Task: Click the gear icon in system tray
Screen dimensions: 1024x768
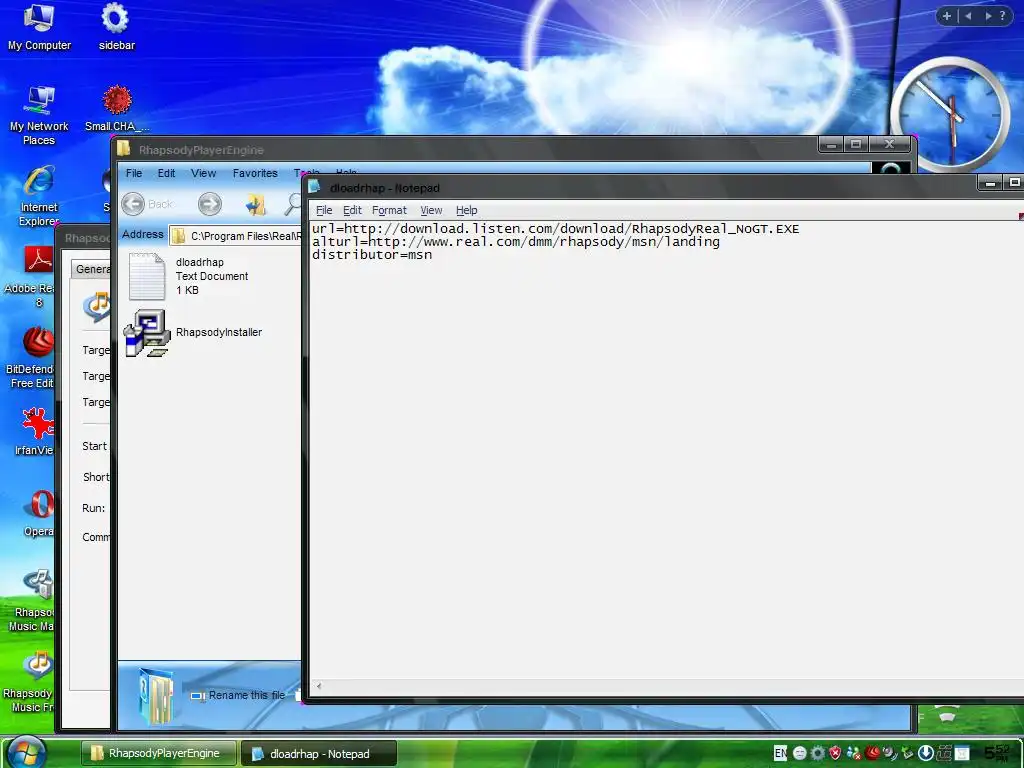Action: coord(818,753)
